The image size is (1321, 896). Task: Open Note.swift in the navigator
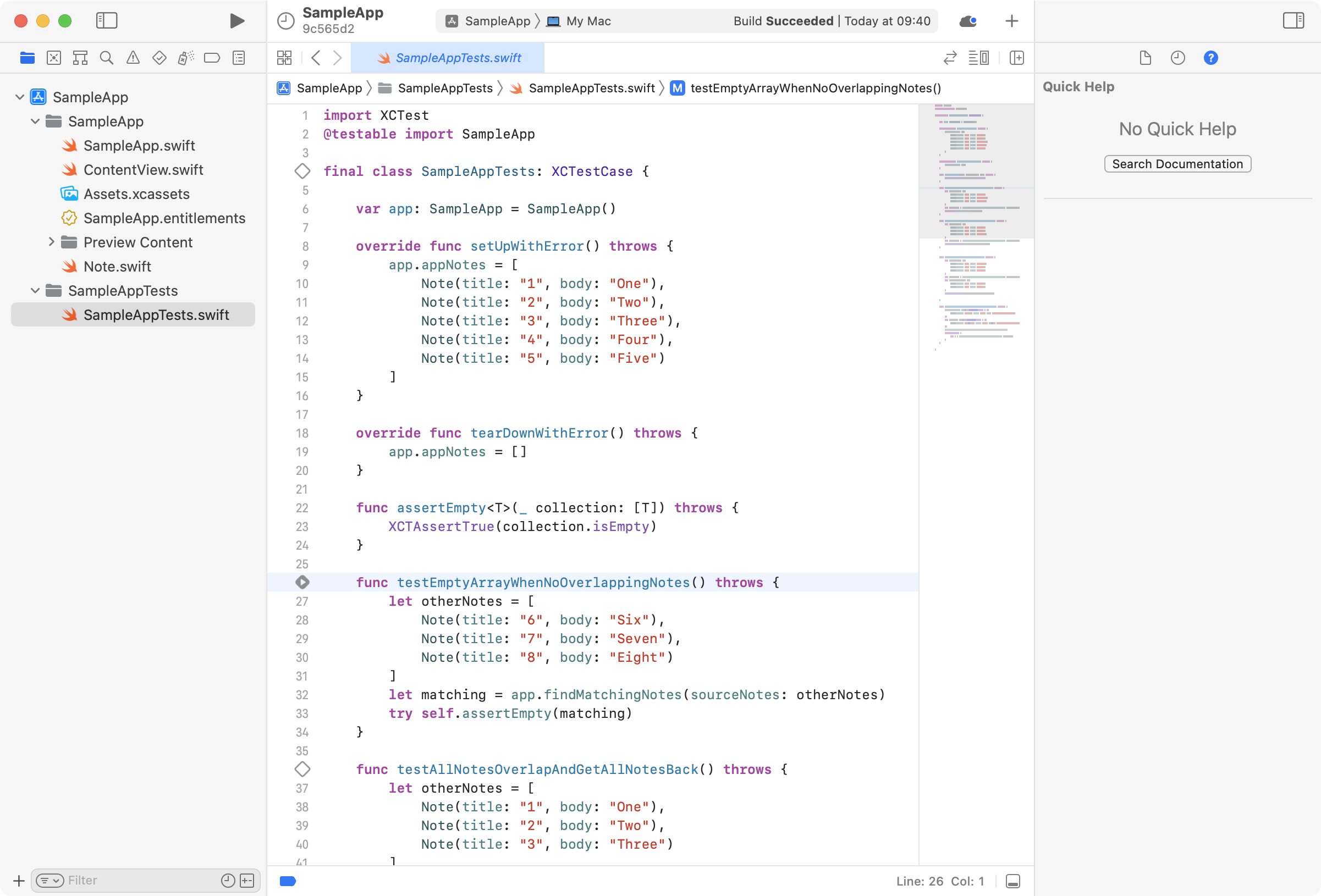(117, 267)
